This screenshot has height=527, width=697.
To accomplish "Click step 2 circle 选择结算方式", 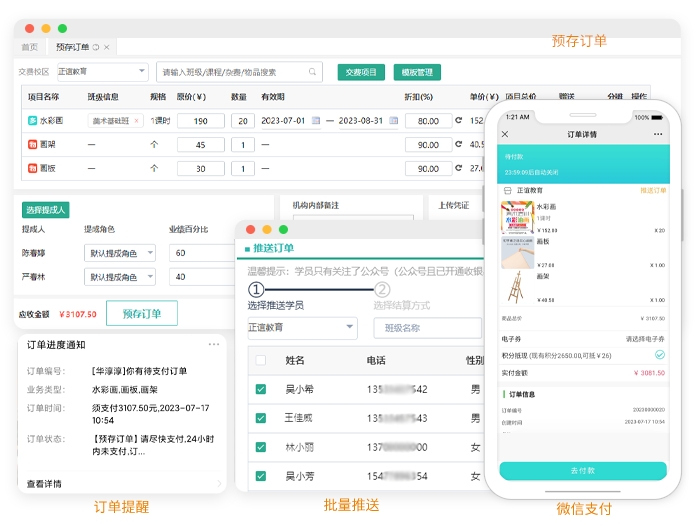I will coord(382,290).
